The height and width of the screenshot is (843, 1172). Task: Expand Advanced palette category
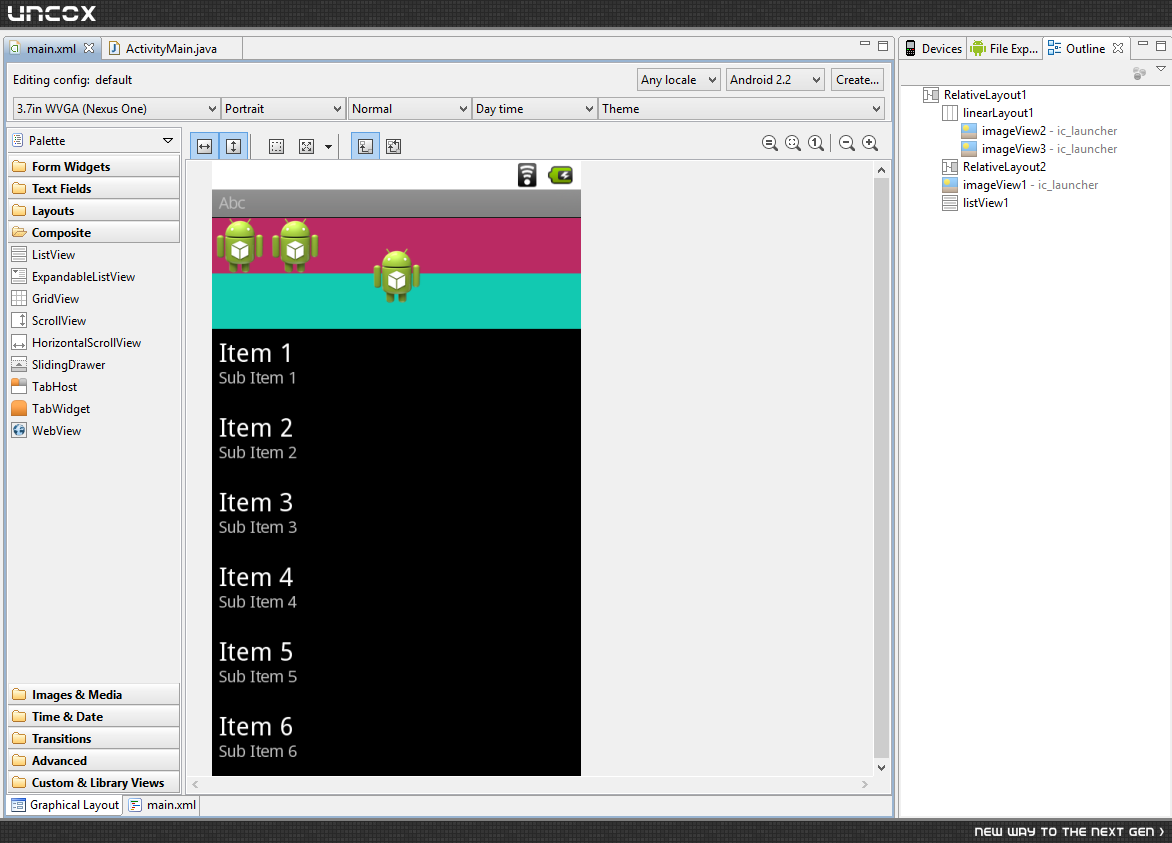coord(94,760)
